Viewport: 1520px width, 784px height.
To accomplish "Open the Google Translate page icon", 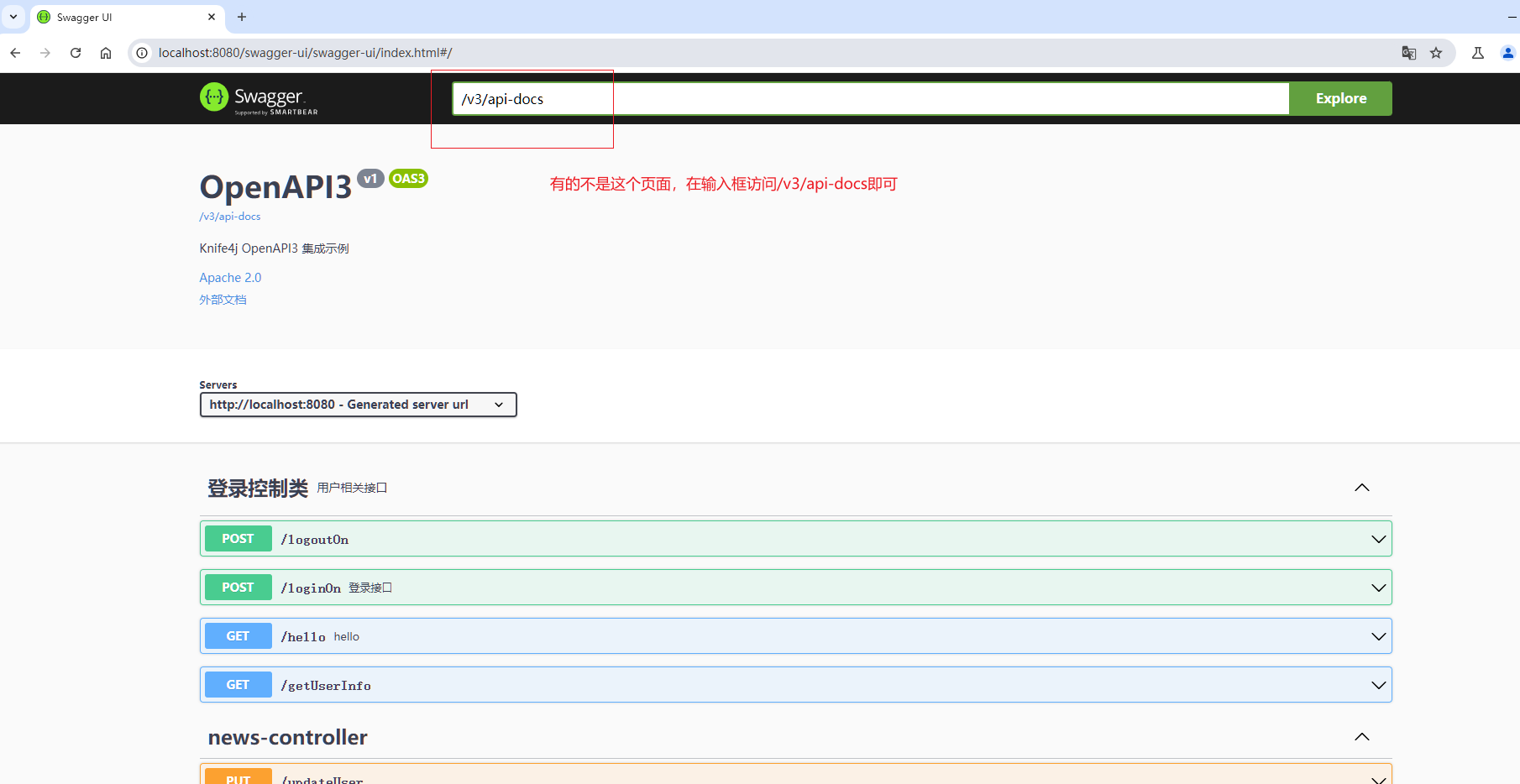I will tap(1409, 52).
